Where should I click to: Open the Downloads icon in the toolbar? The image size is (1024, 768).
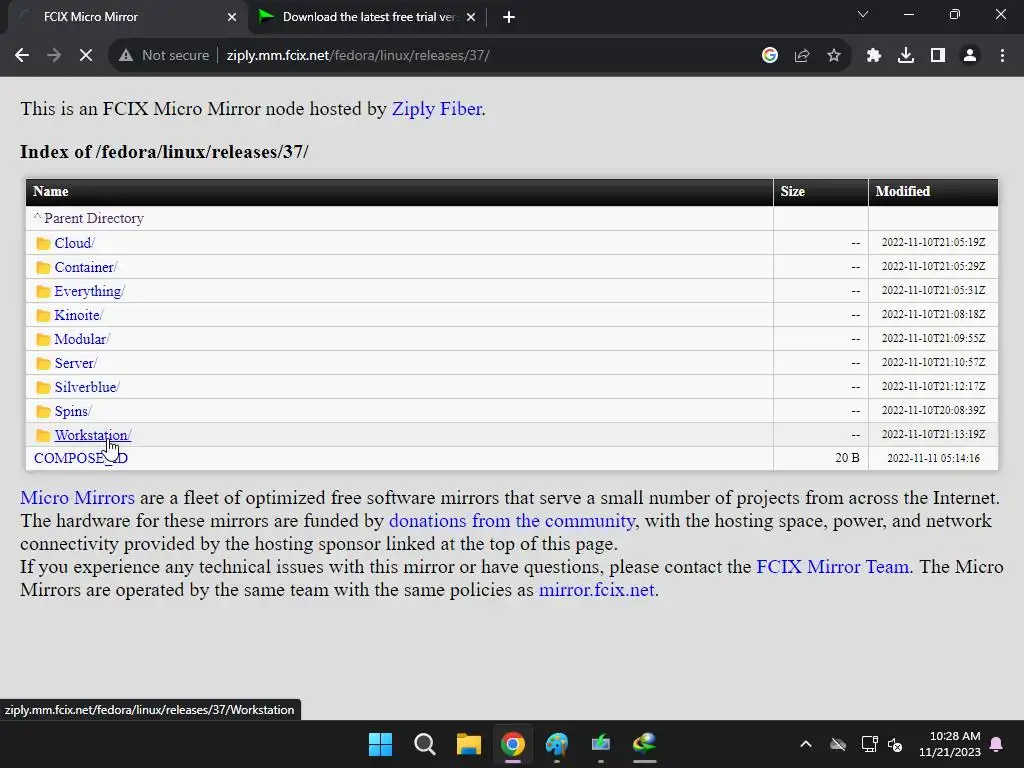pos(906,56)
